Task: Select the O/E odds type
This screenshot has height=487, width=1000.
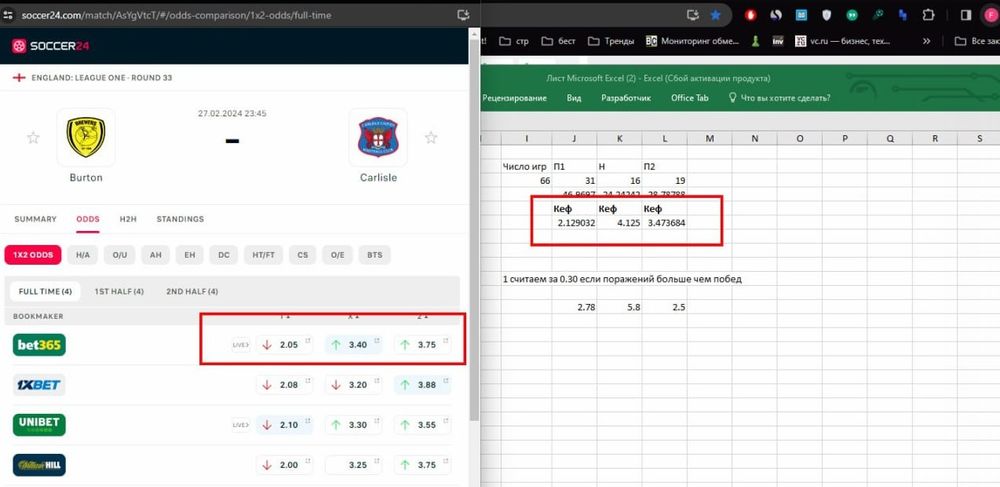Action: click(x=337, y=255)
